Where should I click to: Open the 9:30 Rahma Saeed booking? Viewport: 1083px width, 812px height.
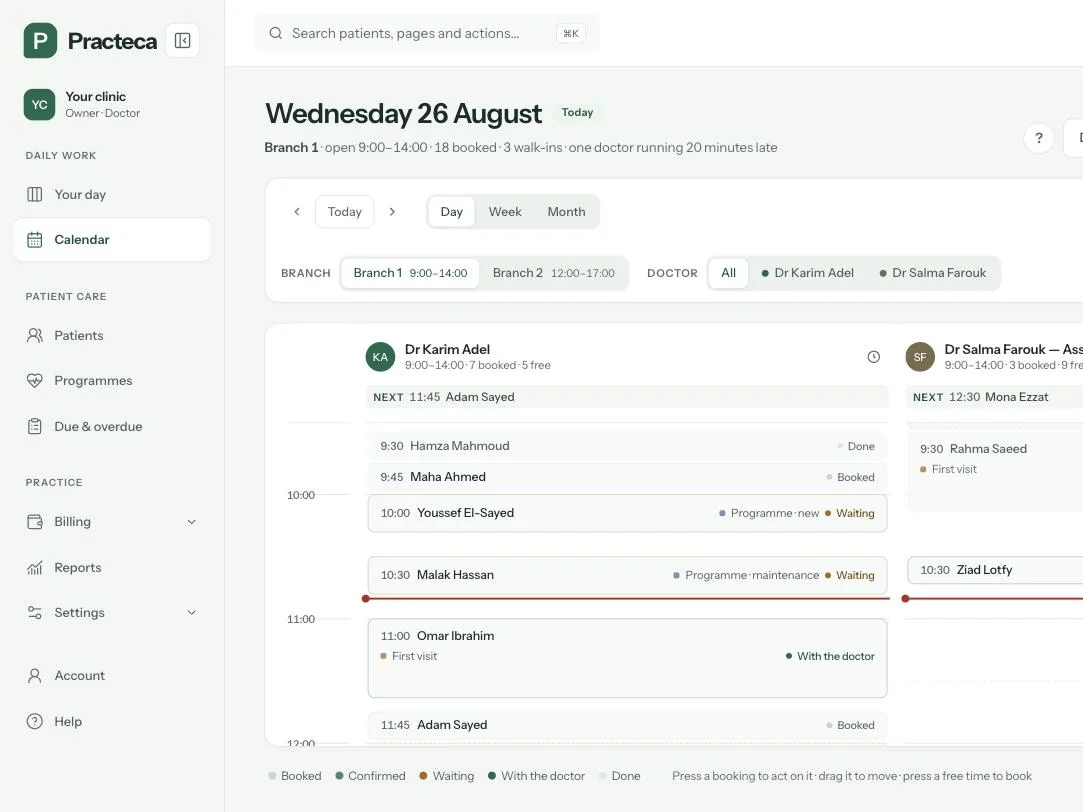[995, 472]
